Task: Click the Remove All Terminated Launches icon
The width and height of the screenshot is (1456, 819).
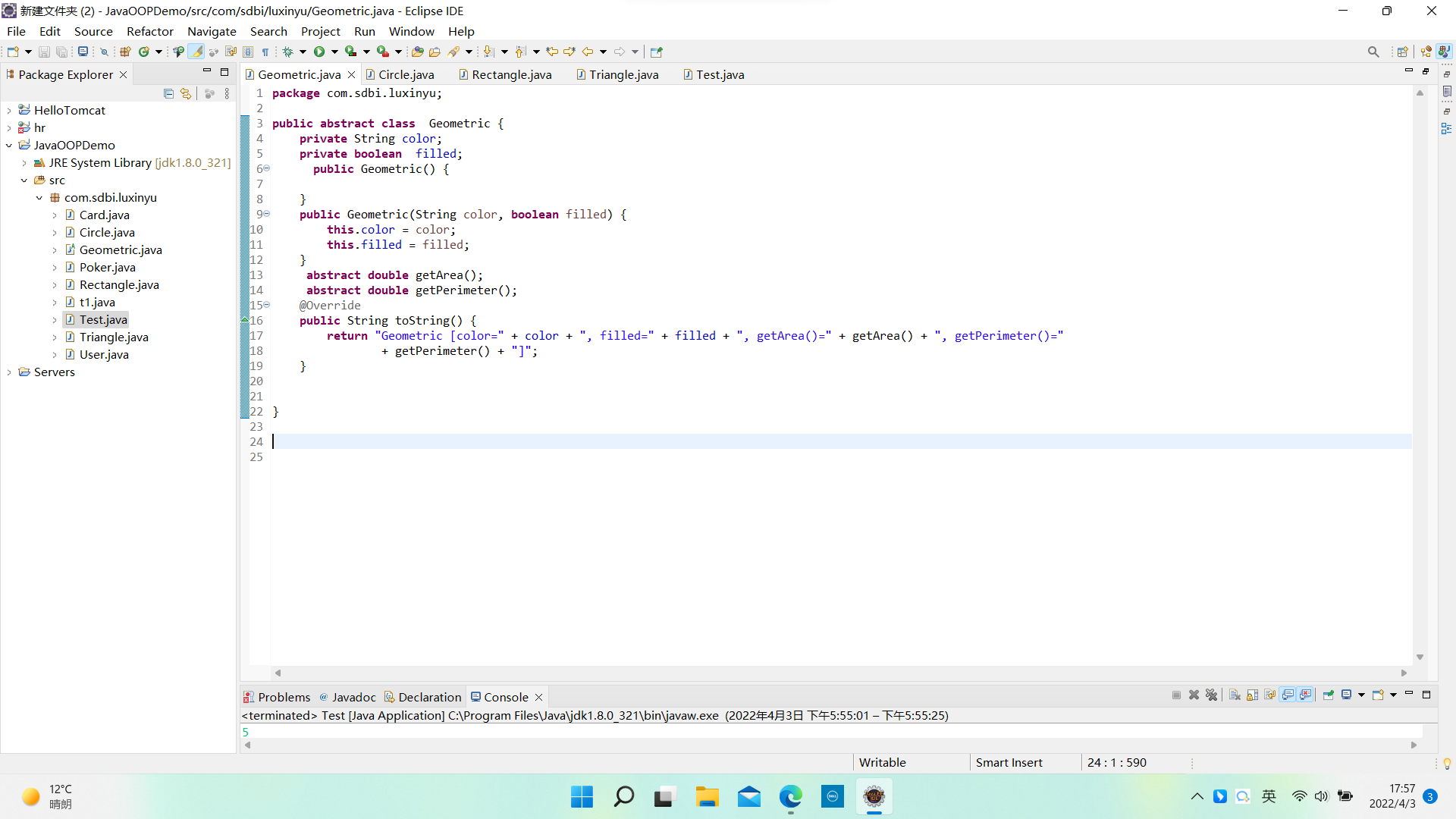Action: click(x=1211, y=695)
